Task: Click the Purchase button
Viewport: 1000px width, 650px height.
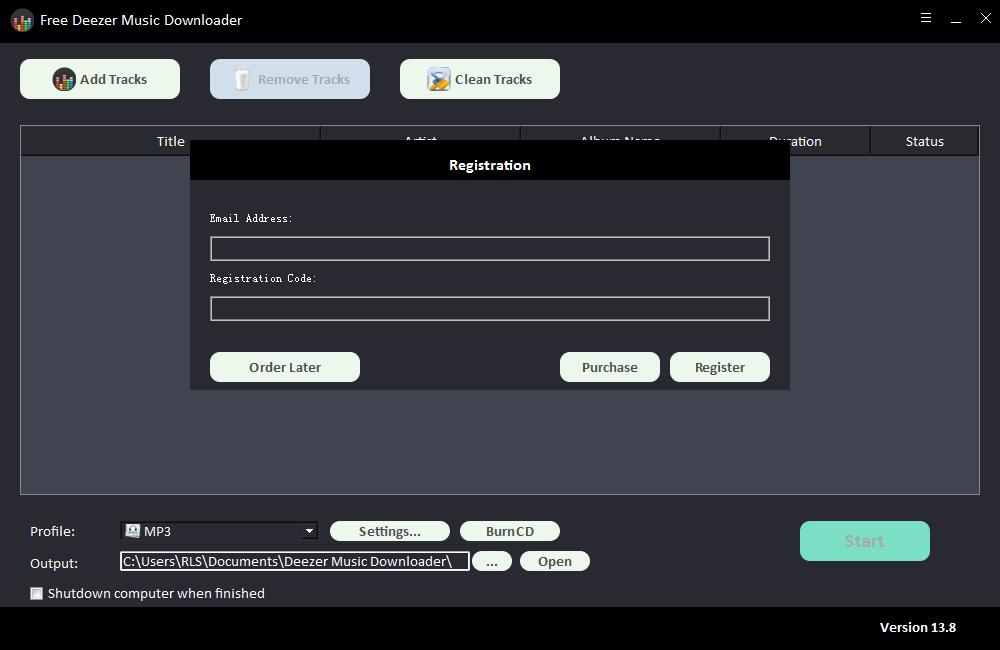Action: click(x=609, y=367)
